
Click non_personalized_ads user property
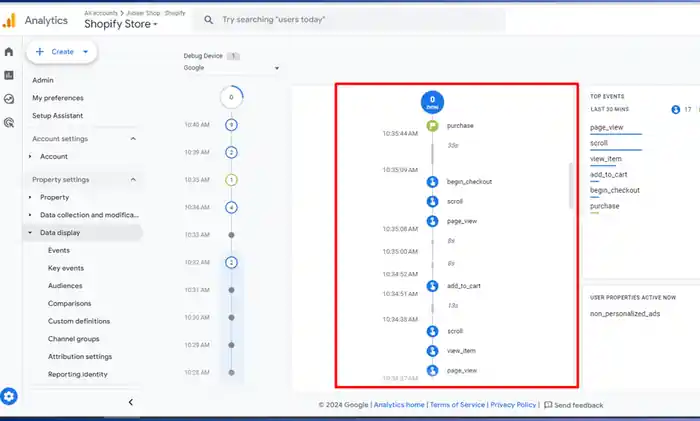pyautogui.click(x=625, y=314)
